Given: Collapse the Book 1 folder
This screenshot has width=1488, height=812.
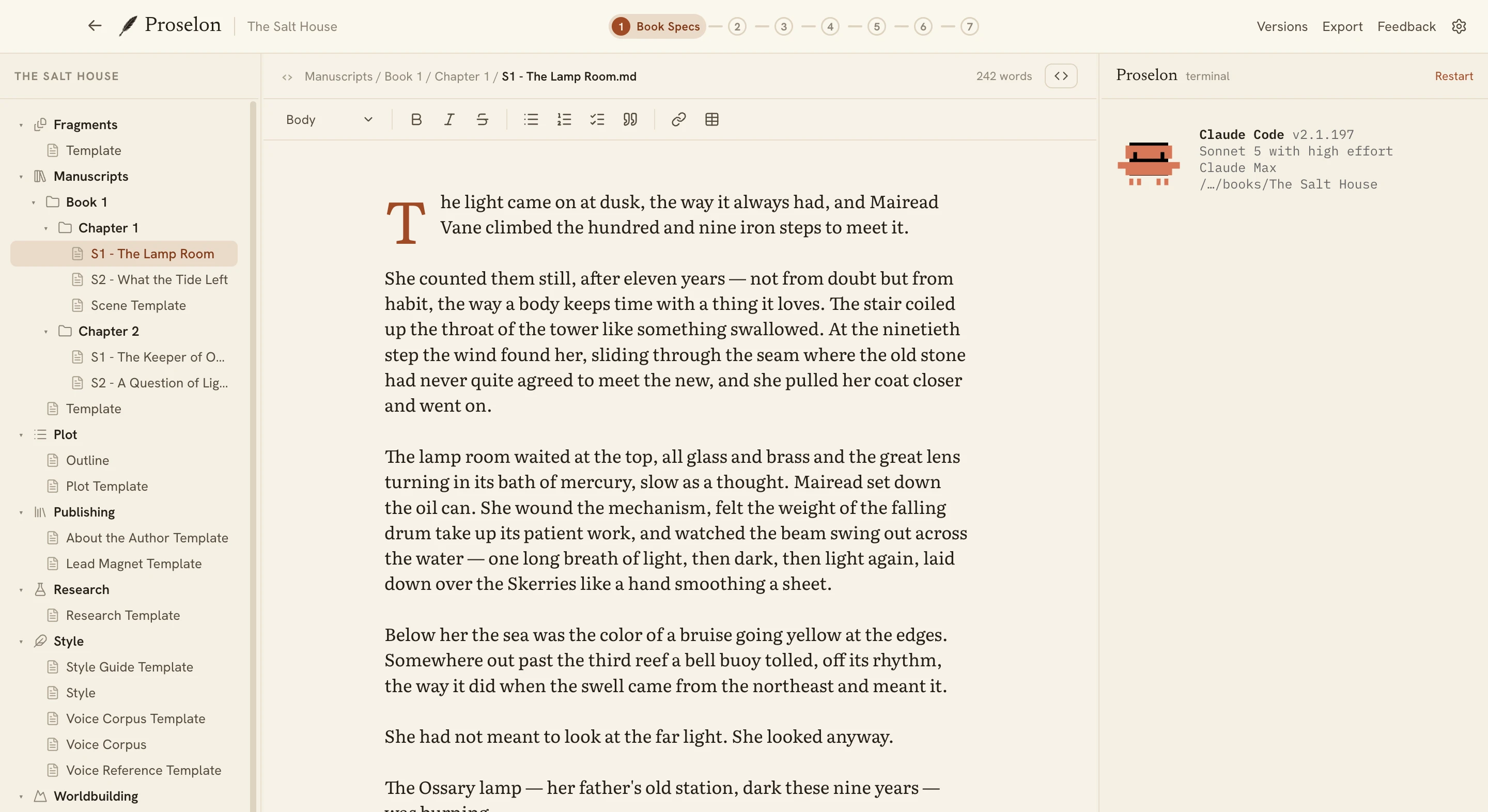Looking at the screenshot, I should click(34, 202).
